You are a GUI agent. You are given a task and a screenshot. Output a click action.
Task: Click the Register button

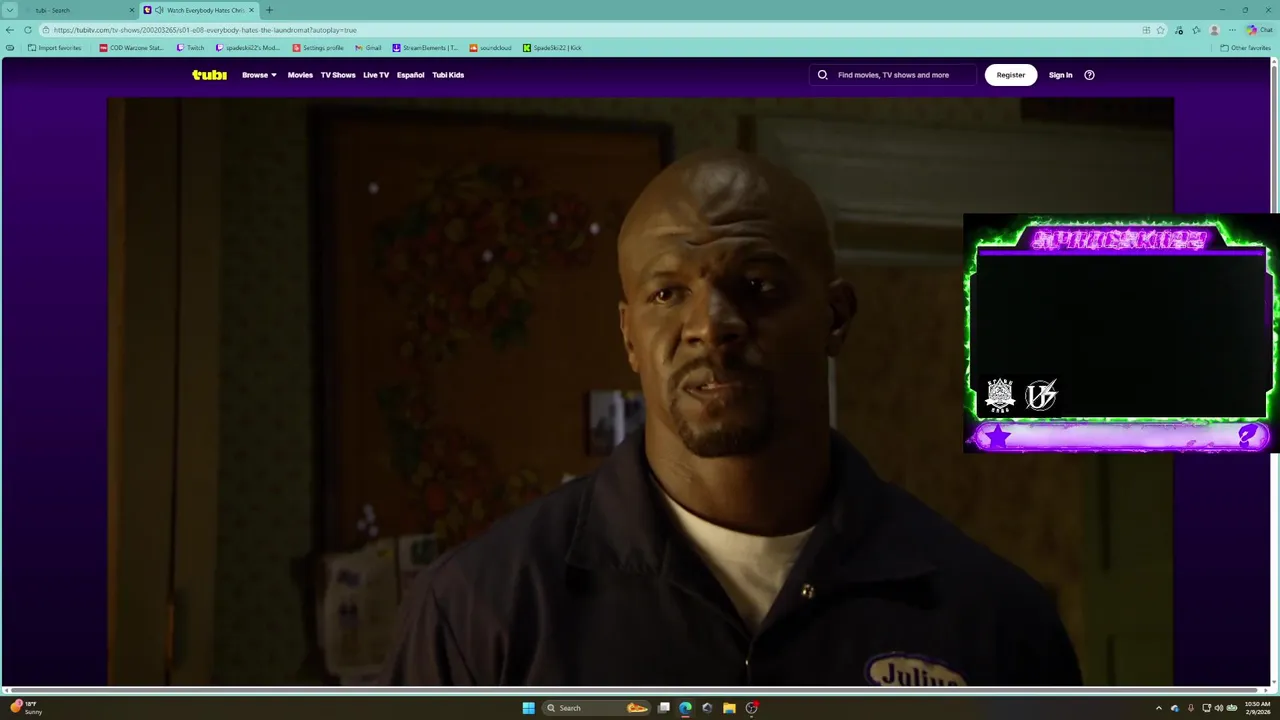coord(1011,75)
